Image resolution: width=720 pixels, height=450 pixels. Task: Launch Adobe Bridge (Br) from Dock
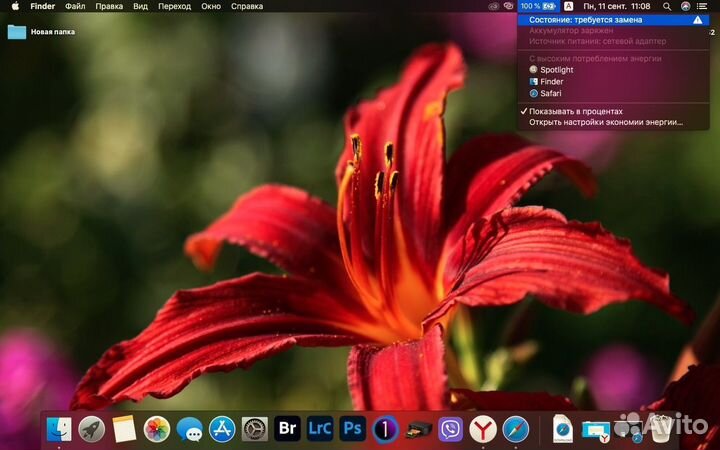(x=287, y=428)
